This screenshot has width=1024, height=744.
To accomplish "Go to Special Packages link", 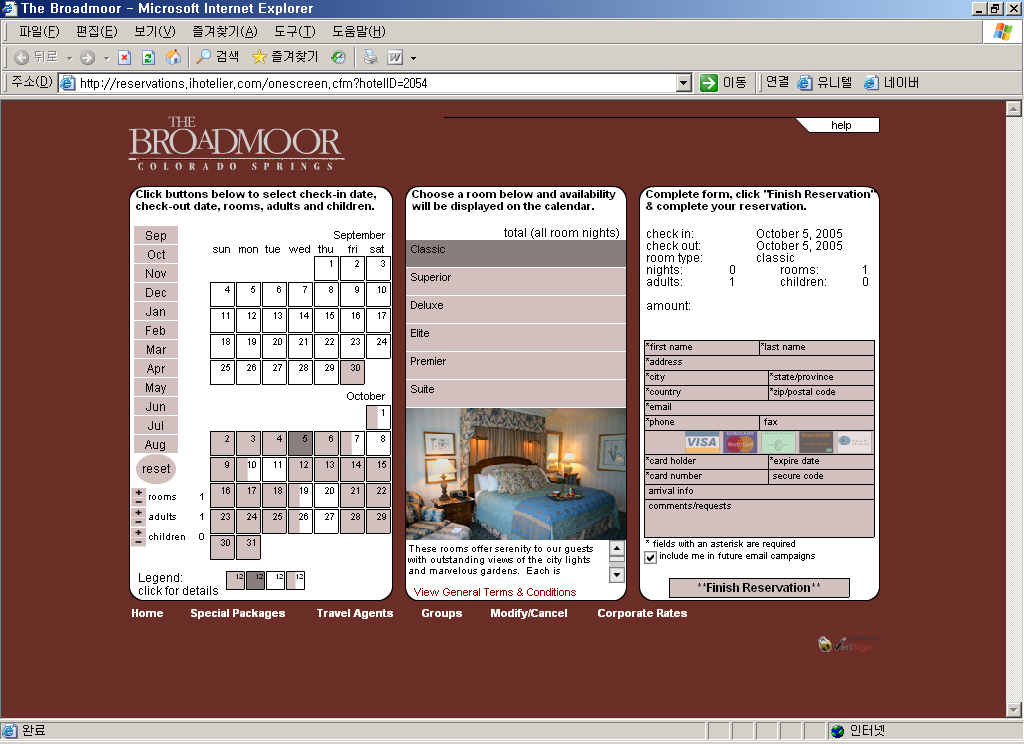I will point(238,613).
